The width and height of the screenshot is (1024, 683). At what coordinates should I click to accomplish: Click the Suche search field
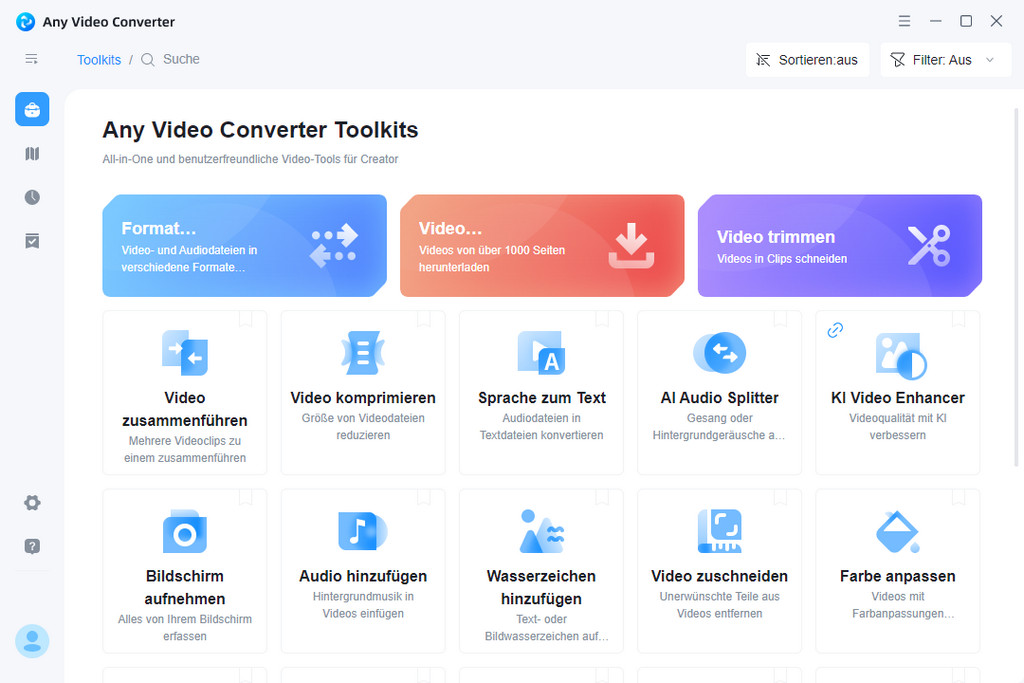click(x=171, y=59)
